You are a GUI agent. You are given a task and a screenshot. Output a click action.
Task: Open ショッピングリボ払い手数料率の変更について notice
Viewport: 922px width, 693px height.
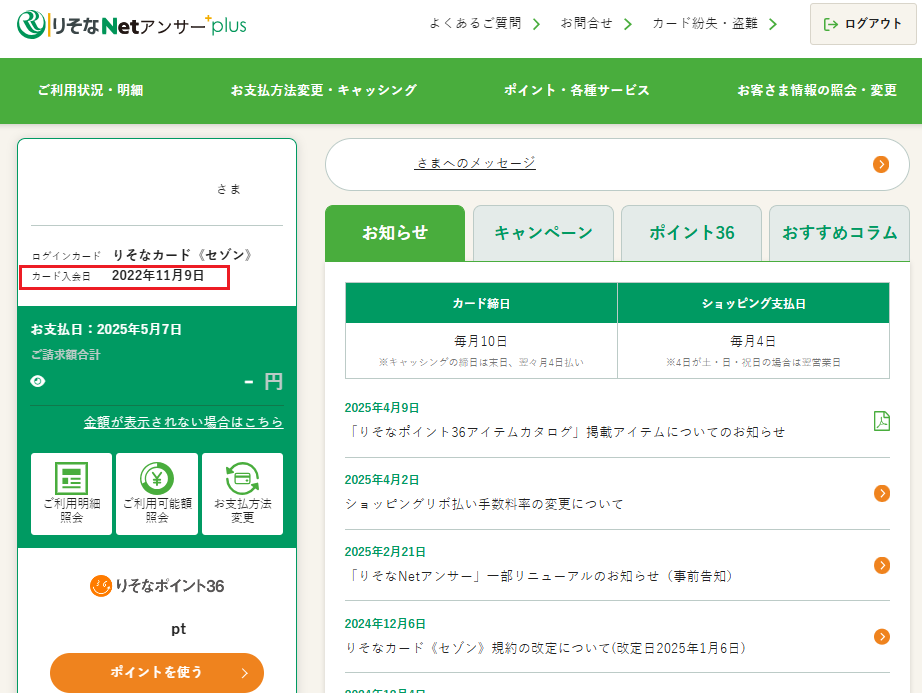coord(484,504)
